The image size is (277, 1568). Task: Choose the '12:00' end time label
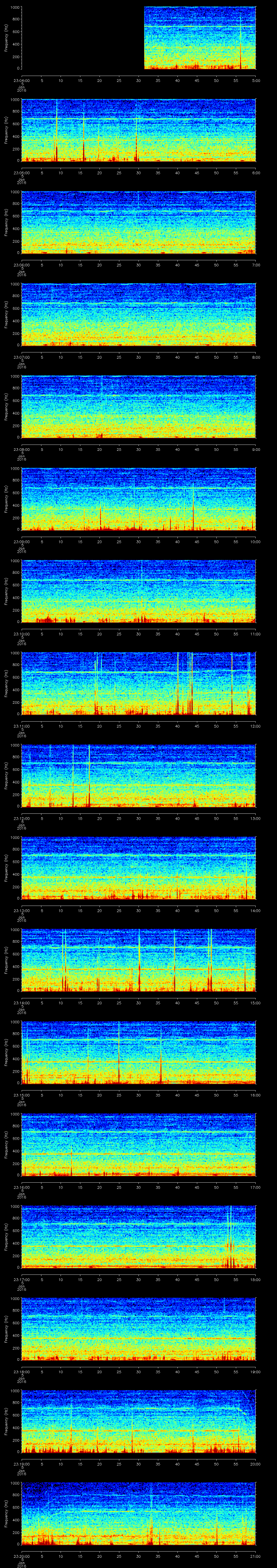256,726
